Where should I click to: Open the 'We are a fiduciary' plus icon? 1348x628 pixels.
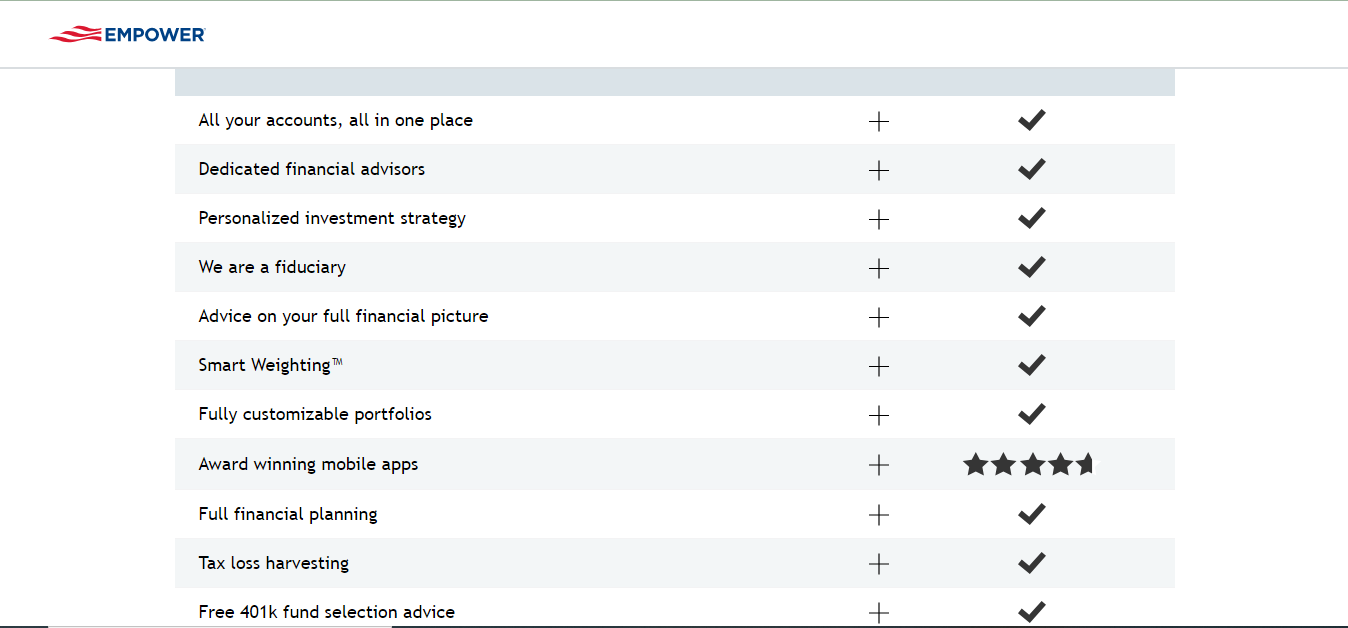point(878,268)
